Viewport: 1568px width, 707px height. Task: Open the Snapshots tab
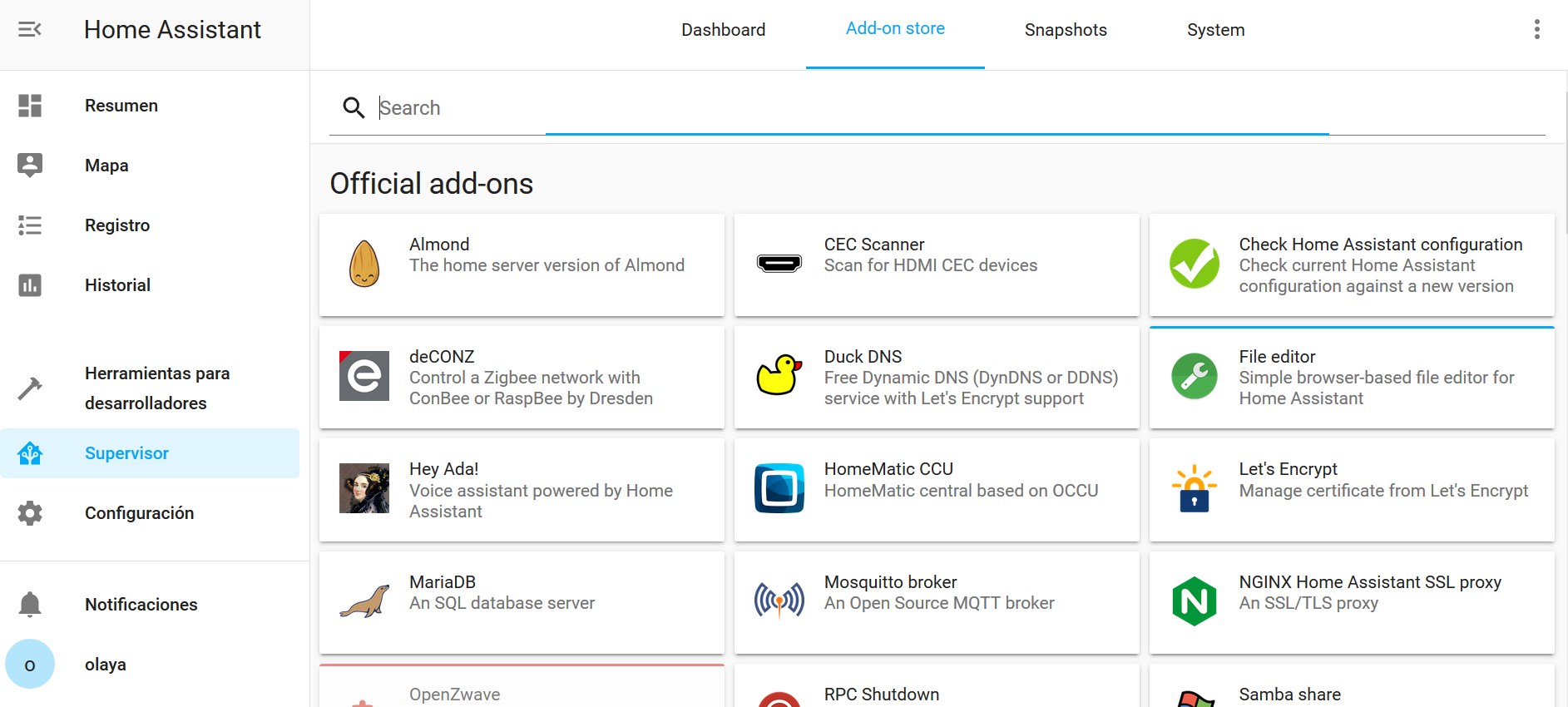(x=1066, y=30)
